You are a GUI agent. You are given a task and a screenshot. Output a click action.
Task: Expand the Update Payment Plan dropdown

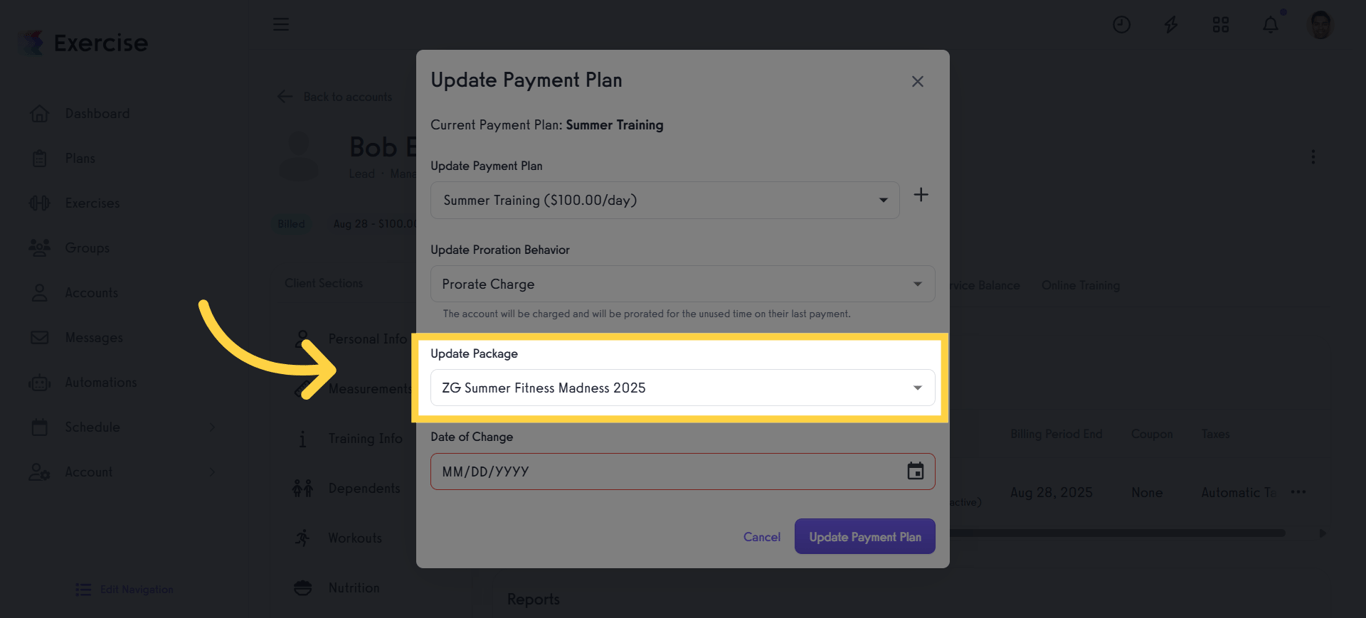click(664, 200)
